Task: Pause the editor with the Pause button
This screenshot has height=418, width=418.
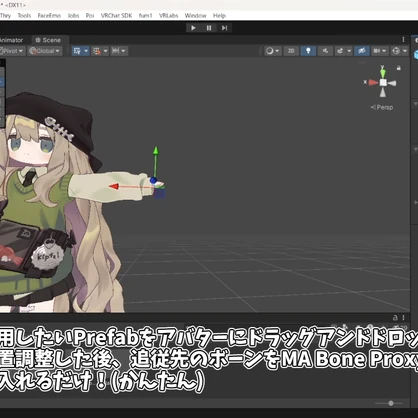Action: tap(209, 28)
